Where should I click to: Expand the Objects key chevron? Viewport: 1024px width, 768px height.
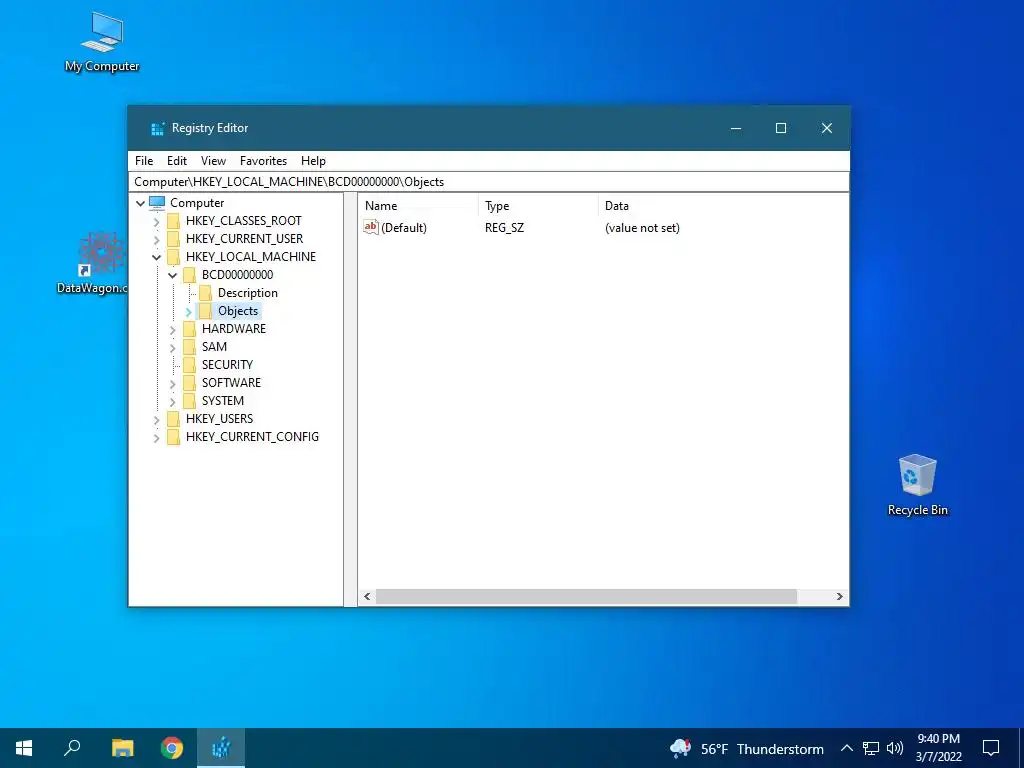[x=188, y=312]
